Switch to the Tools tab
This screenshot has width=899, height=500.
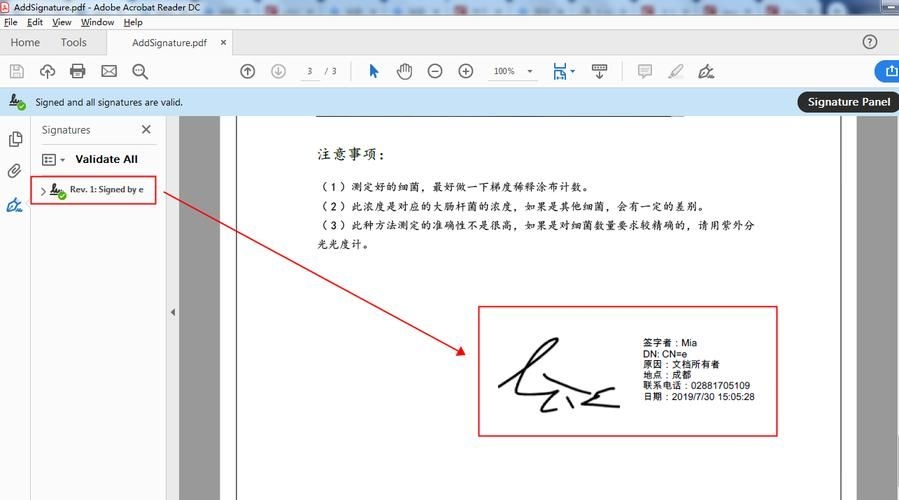click(x=73, y=42)
